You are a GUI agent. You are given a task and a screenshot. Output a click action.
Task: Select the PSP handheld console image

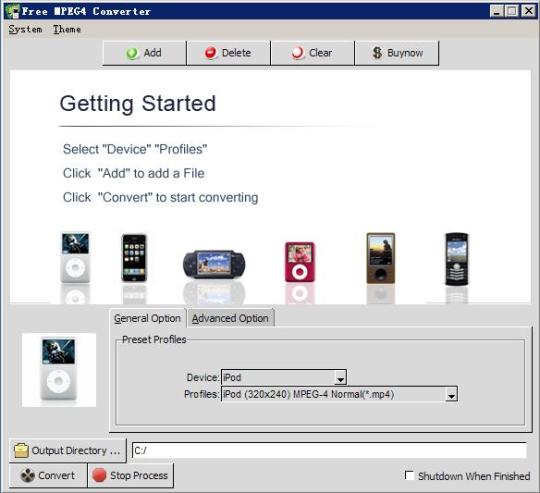(x=214, y=264)
